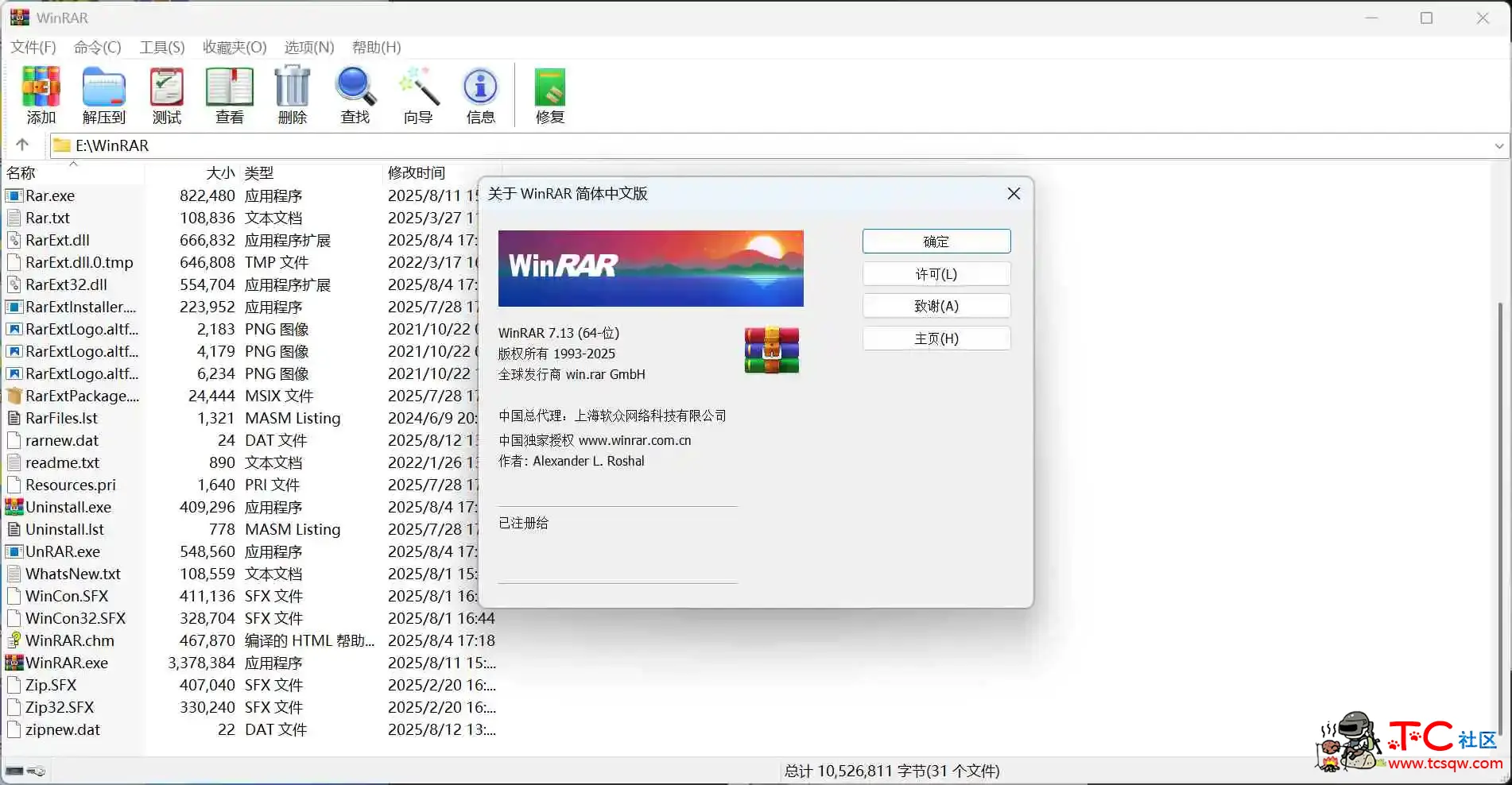Image resolution: width=1512 pixels, height=785 pixels.
Task: Select the RarFiles.lst file icon
Action: point(14,418)
